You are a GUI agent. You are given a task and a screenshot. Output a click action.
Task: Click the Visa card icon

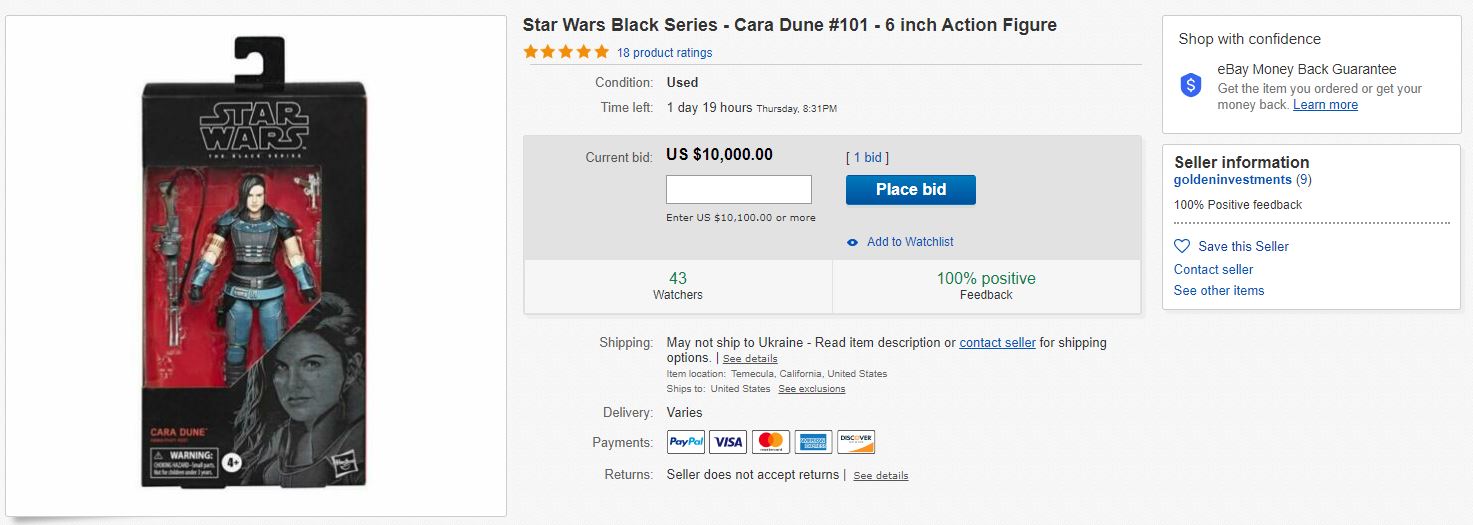click(x=729, y=442)
